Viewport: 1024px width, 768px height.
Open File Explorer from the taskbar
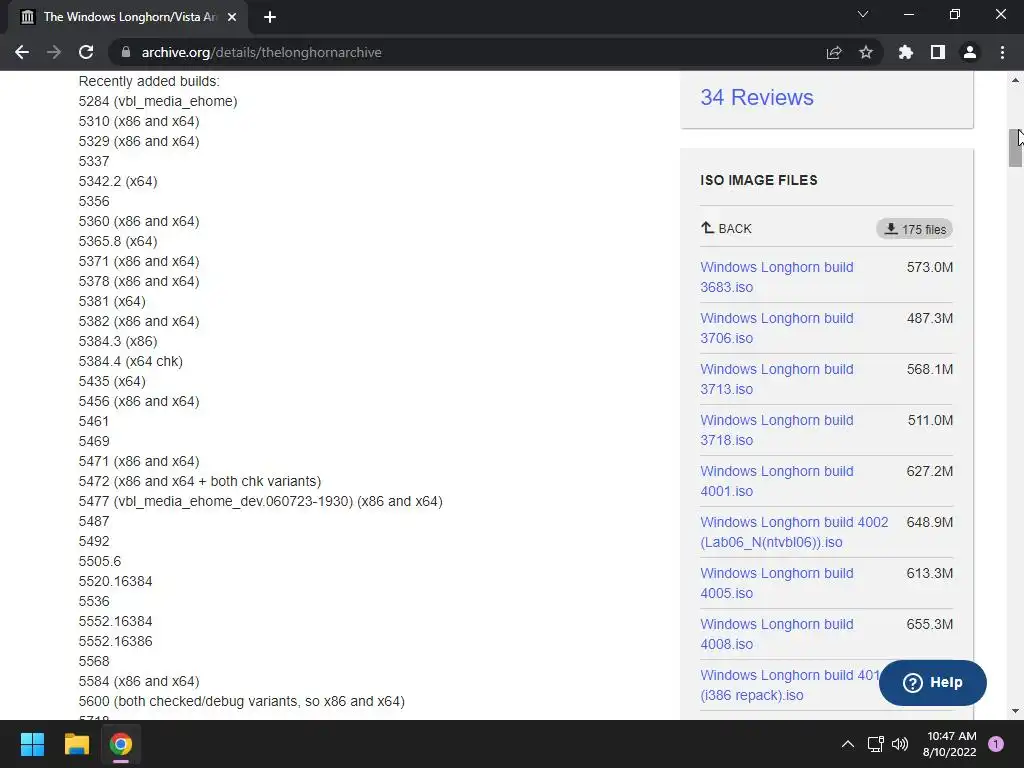tap(76, 744)
